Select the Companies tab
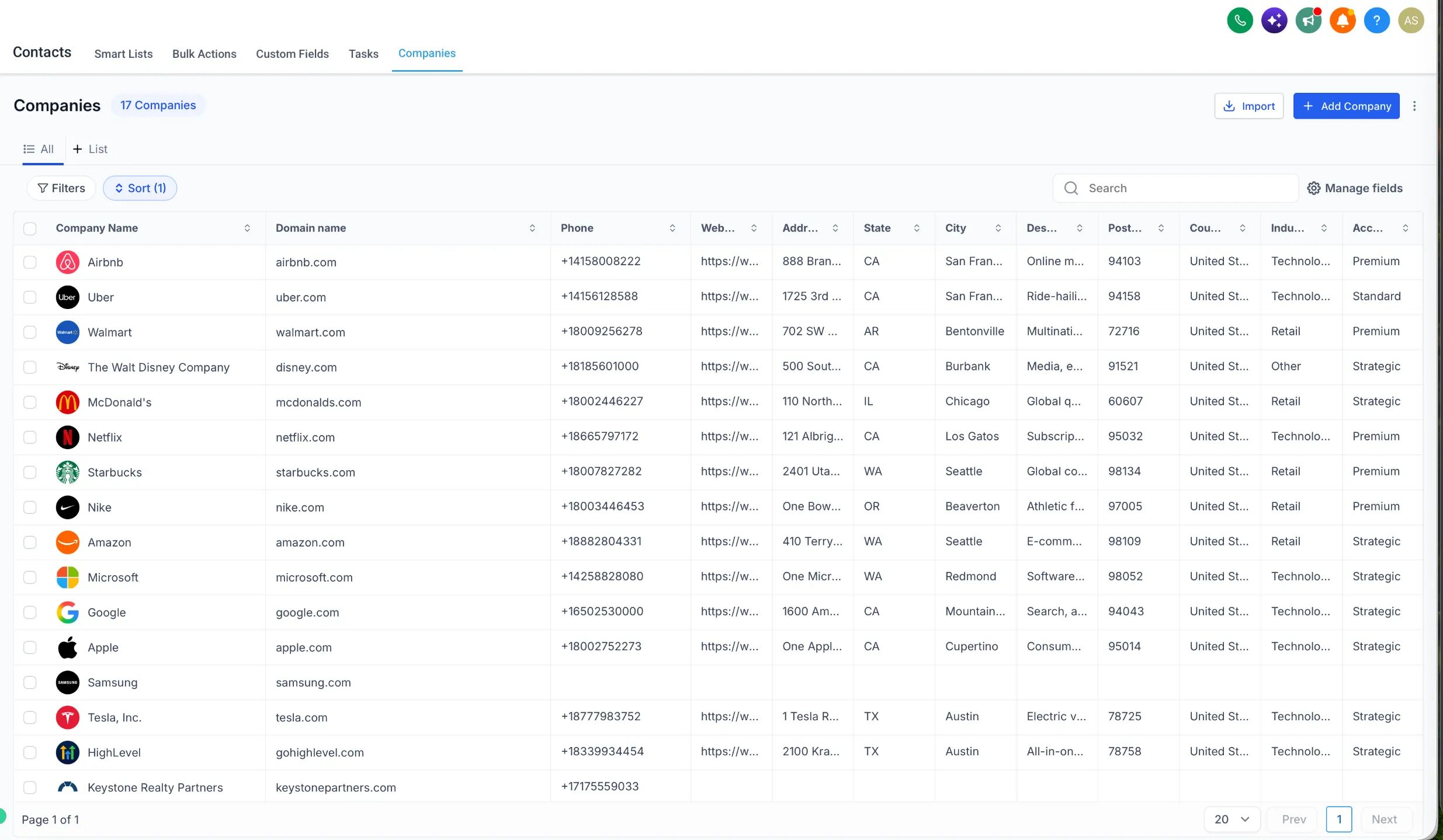1443x840 pixels. point(427,53)
